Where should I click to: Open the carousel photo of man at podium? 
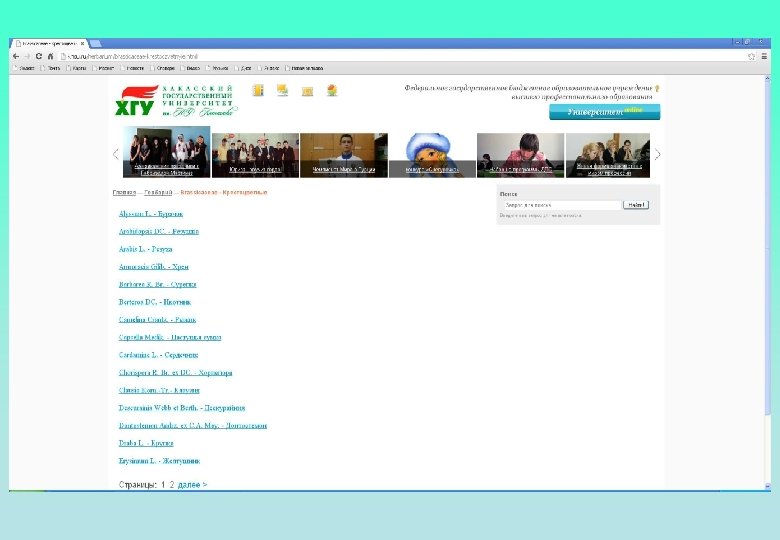pyautogui.click(x=344, y=155)
